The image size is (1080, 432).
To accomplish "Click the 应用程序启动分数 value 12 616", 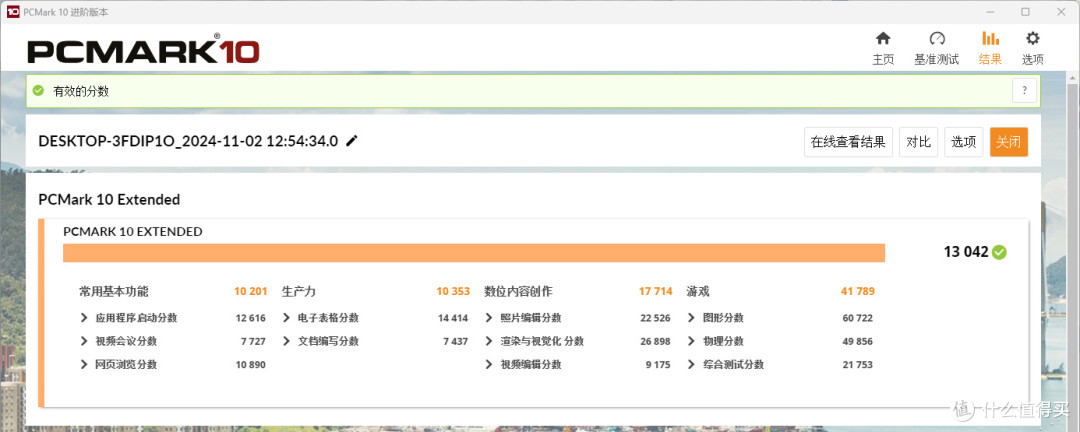I will click(251, 318).
